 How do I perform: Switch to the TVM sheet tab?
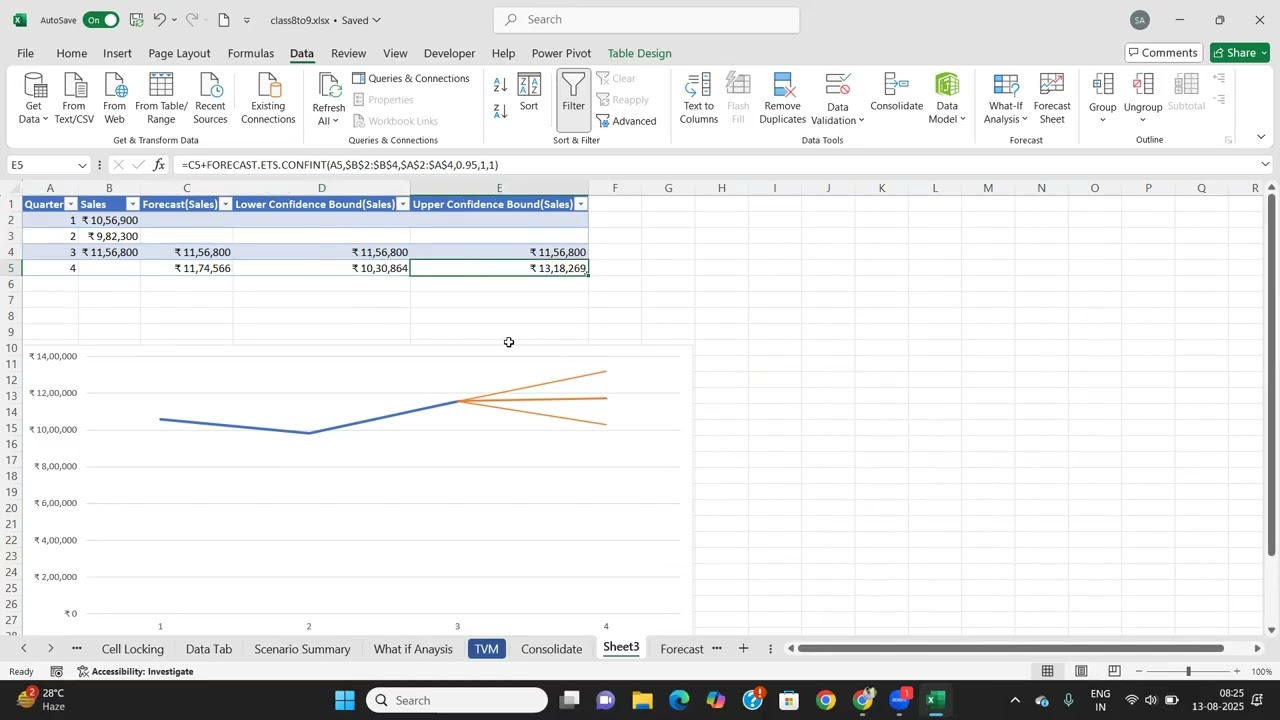(x=486, y=649)
